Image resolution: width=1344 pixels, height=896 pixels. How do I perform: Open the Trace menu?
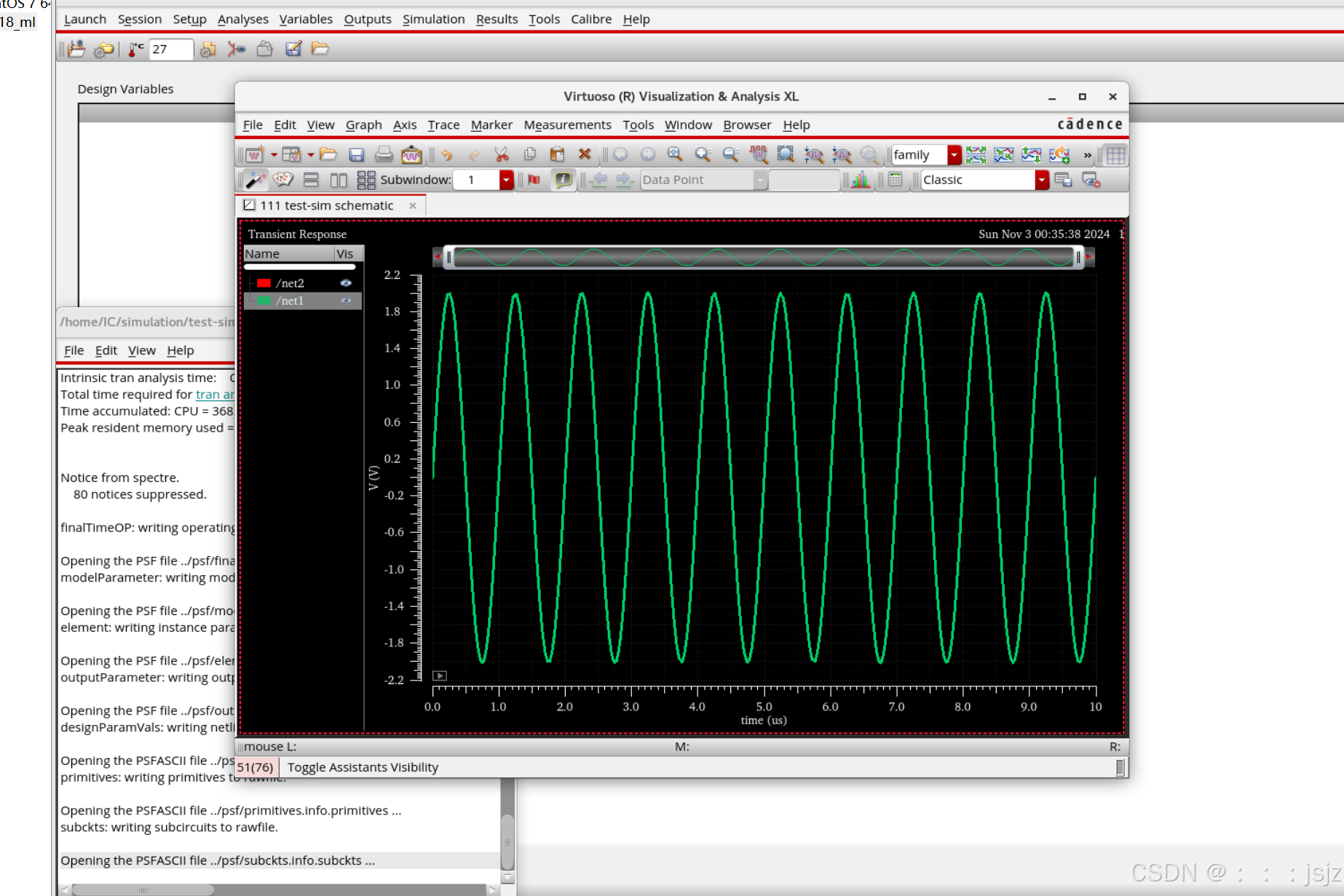tap(443, 124)
